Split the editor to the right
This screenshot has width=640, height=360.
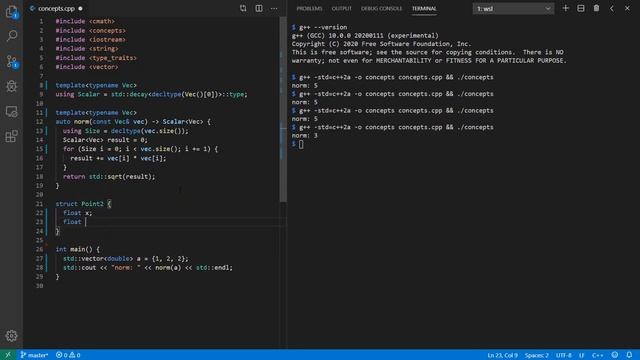click(259, 8)
